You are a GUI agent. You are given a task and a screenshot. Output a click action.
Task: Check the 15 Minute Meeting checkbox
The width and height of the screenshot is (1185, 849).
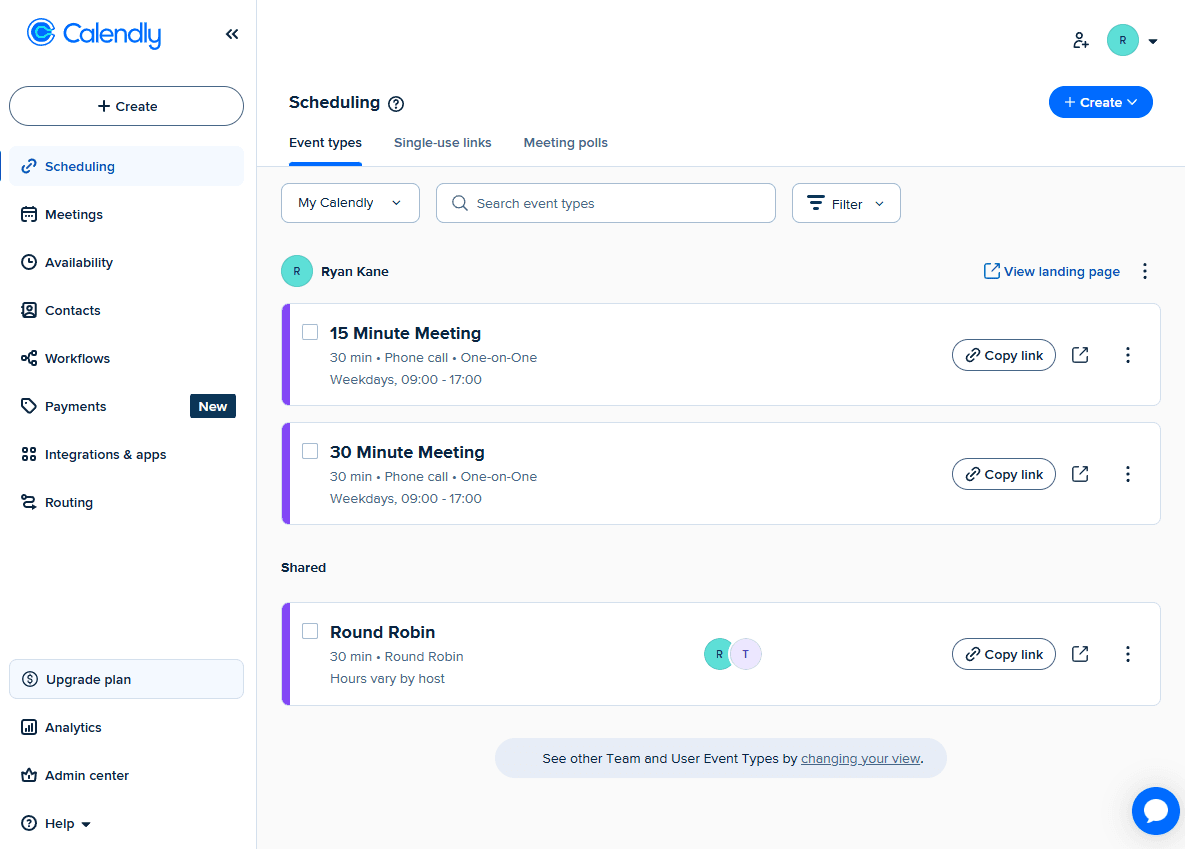coord(310,332)
